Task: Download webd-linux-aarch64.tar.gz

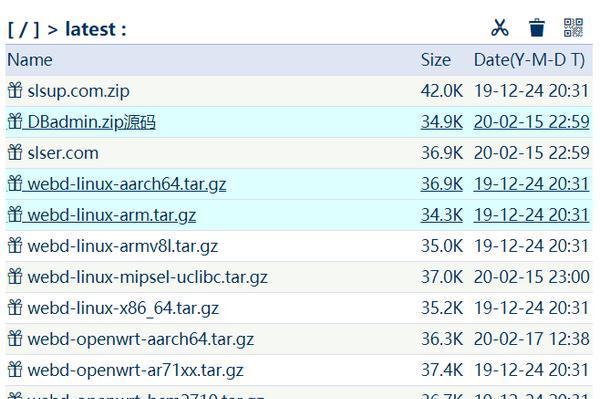Action: point(127,184)
